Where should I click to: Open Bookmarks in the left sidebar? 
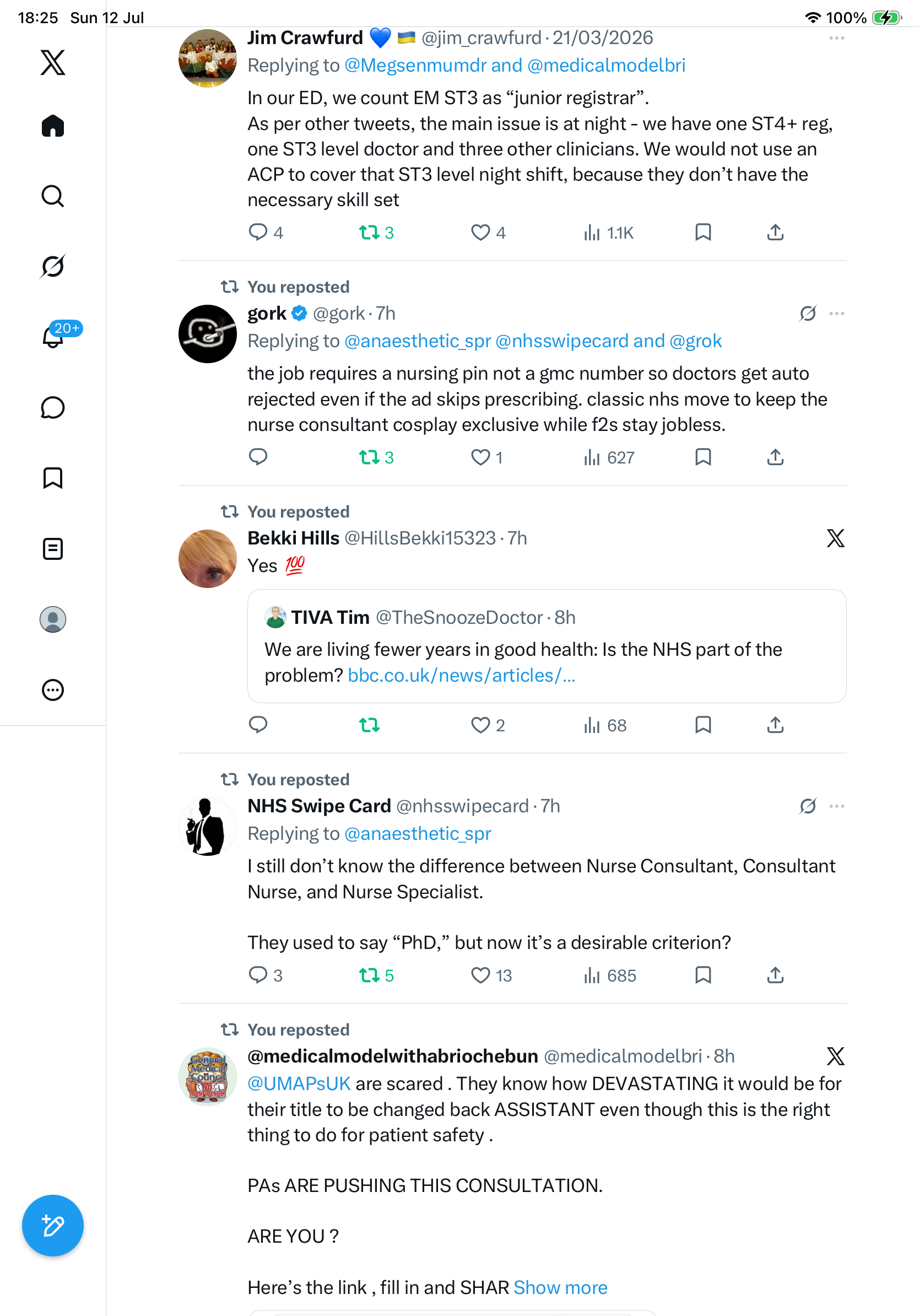click(x=53, y=478)
